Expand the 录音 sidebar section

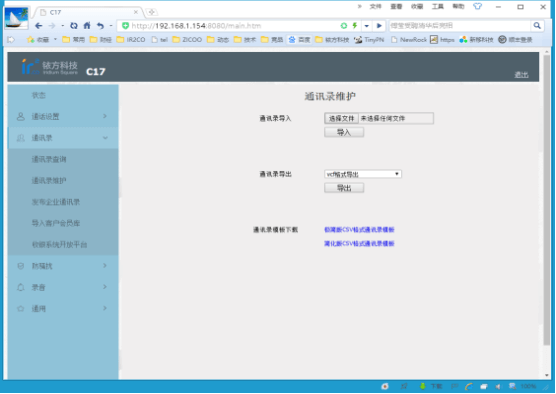pyautogui.click(x=63, y=287)
